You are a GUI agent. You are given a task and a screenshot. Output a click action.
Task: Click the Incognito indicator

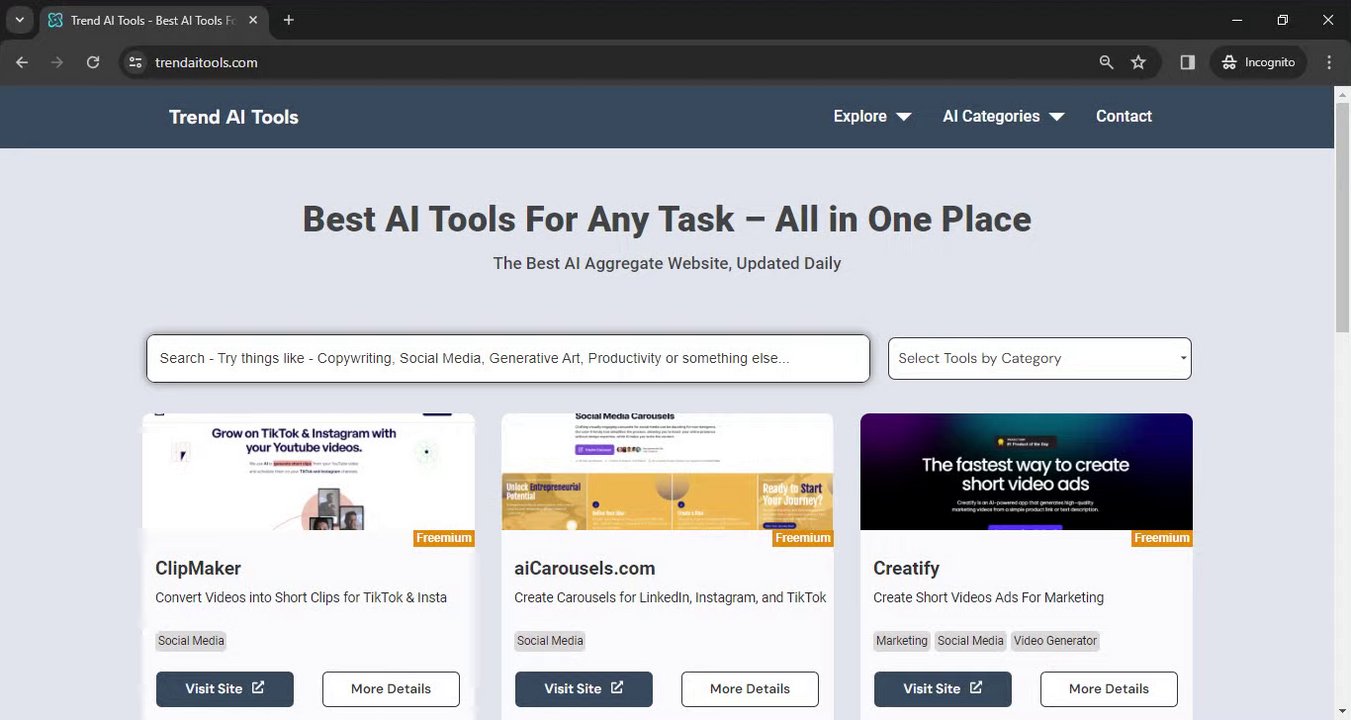(x=1258, y=62)
